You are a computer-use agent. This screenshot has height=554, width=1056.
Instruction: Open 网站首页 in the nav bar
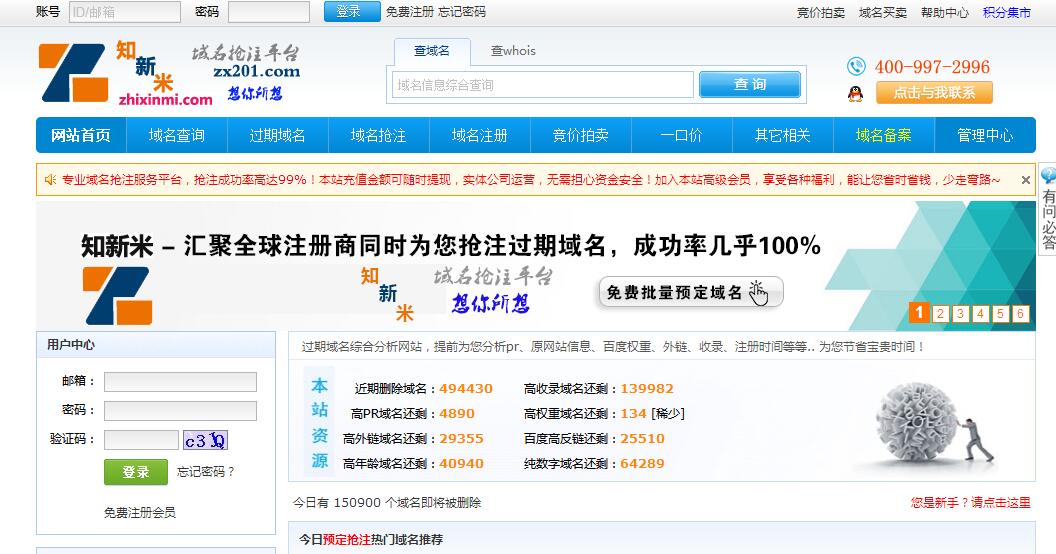pyautogui.click(x=81, y=135)
